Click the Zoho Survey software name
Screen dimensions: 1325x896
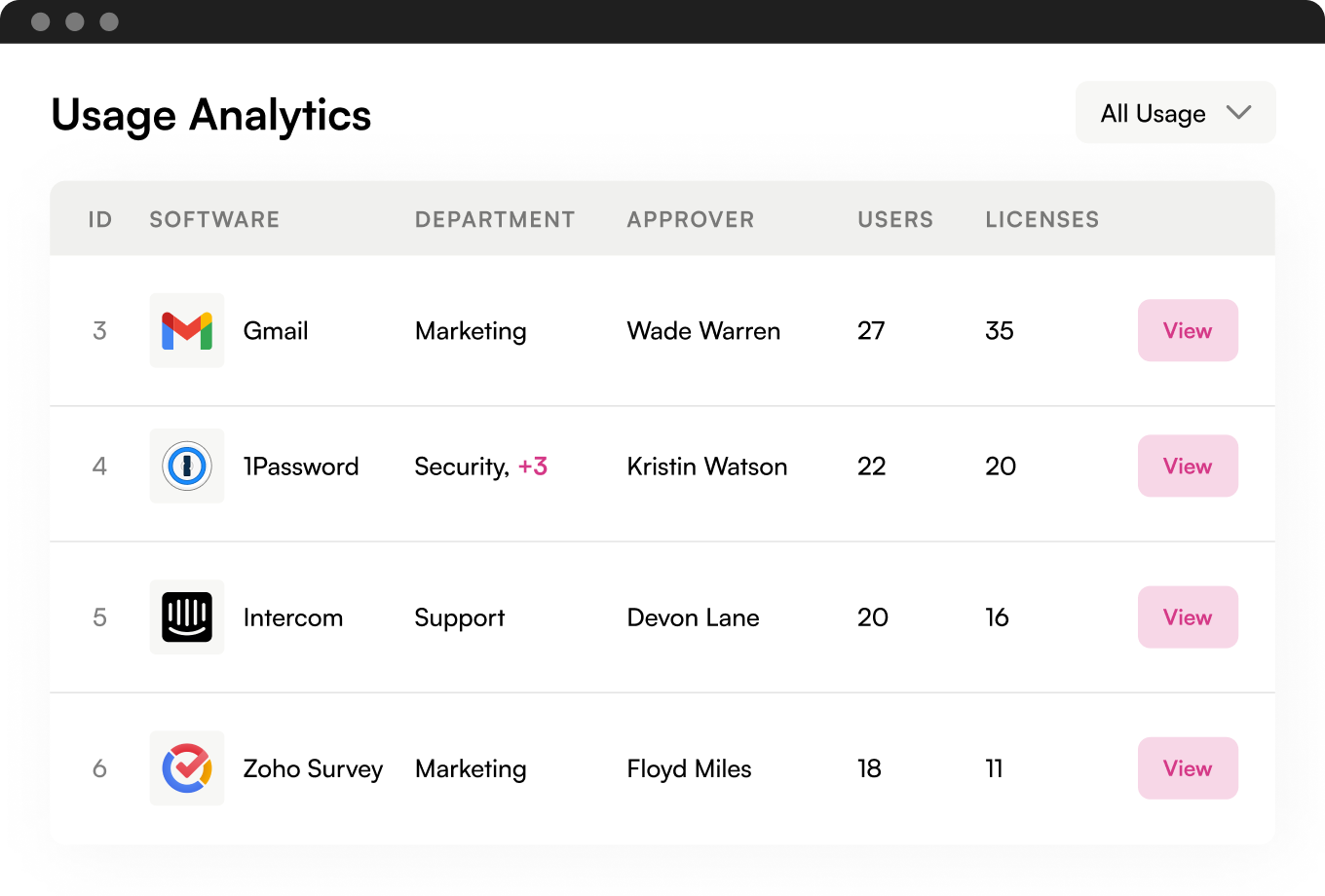click(x=313, y=768)
